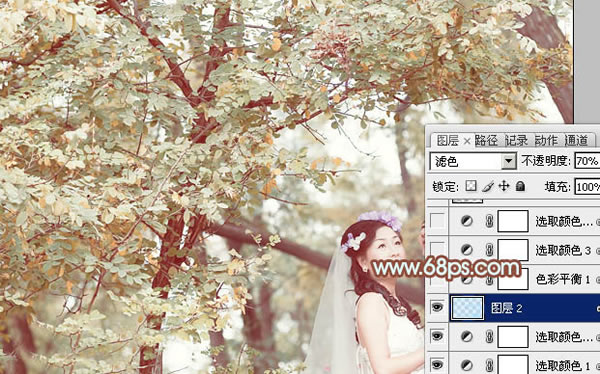Click the 不透明度: label
The image size is (600, 374).
[546, 161]
